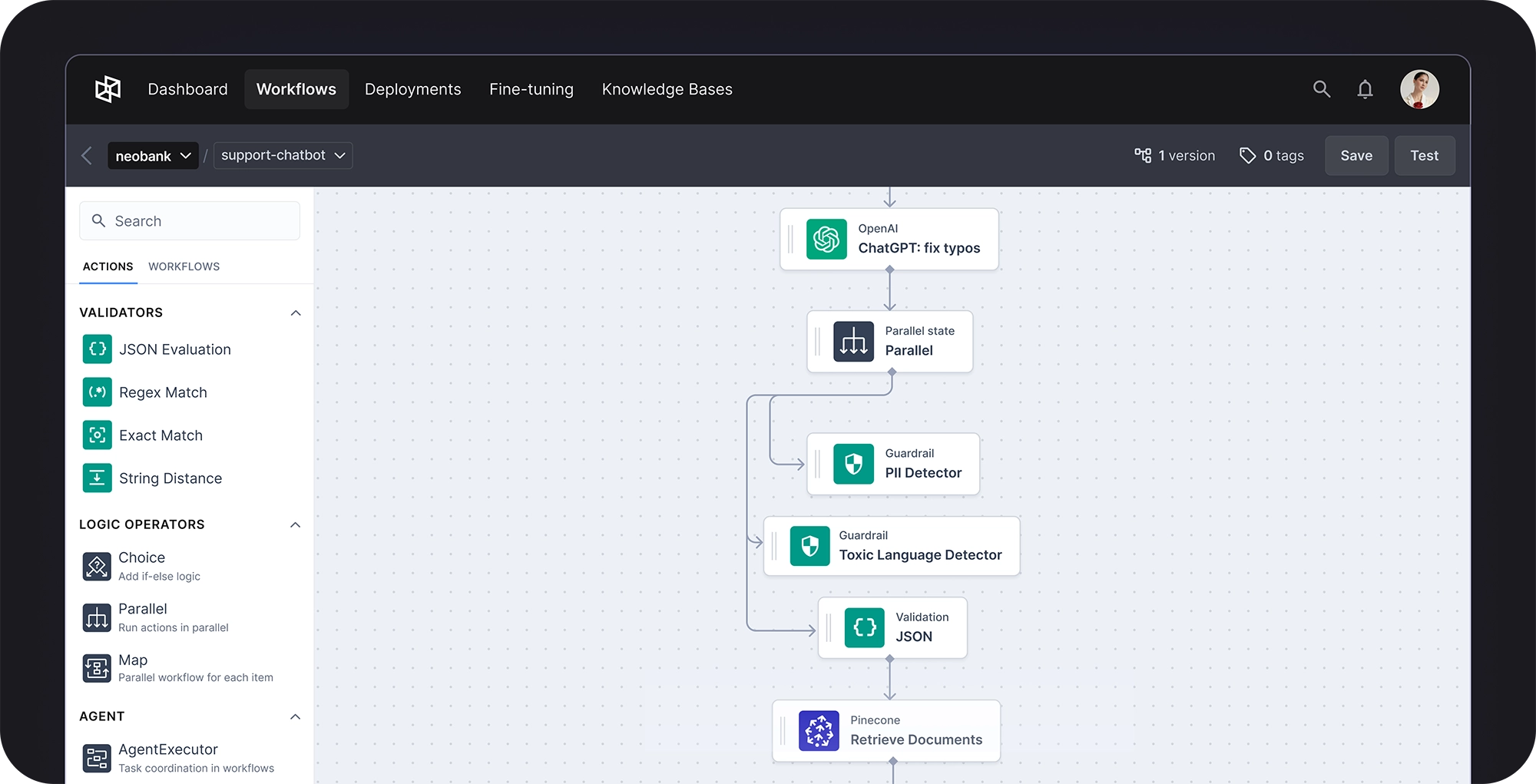
Task: Click the OpenAI logo on the ChatGPT node
Action: point(826,239)
